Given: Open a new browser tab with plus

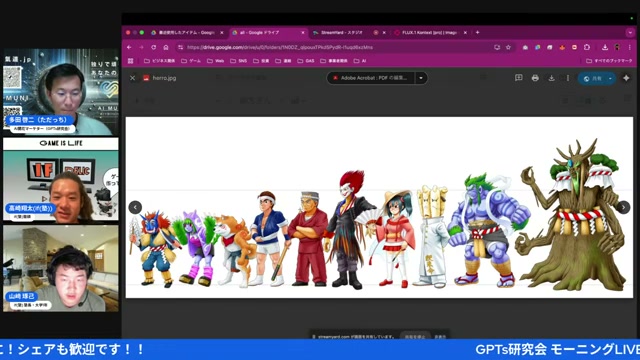Looking at the screenshot, I should click(x=477, y=32).
